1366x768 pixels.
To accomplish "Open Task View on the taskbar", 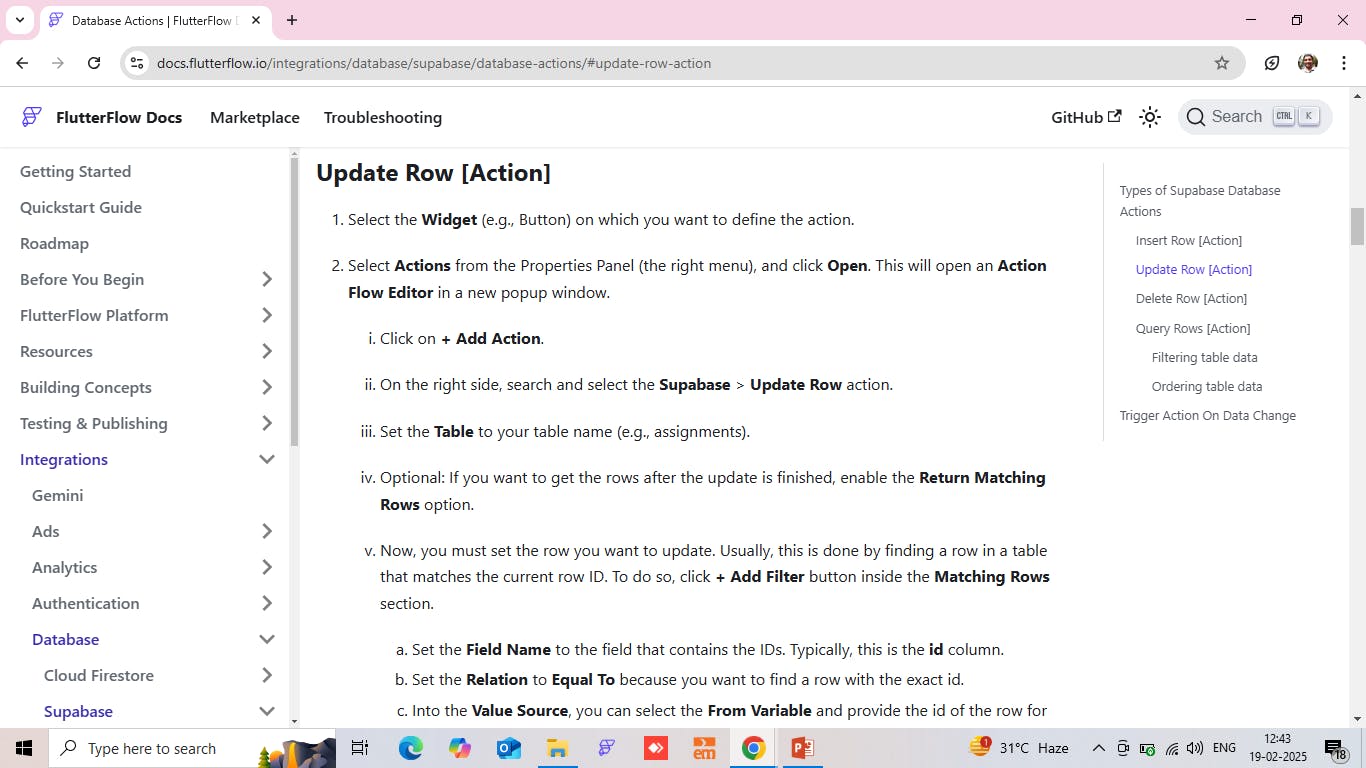I will click(x=360, y=748).
